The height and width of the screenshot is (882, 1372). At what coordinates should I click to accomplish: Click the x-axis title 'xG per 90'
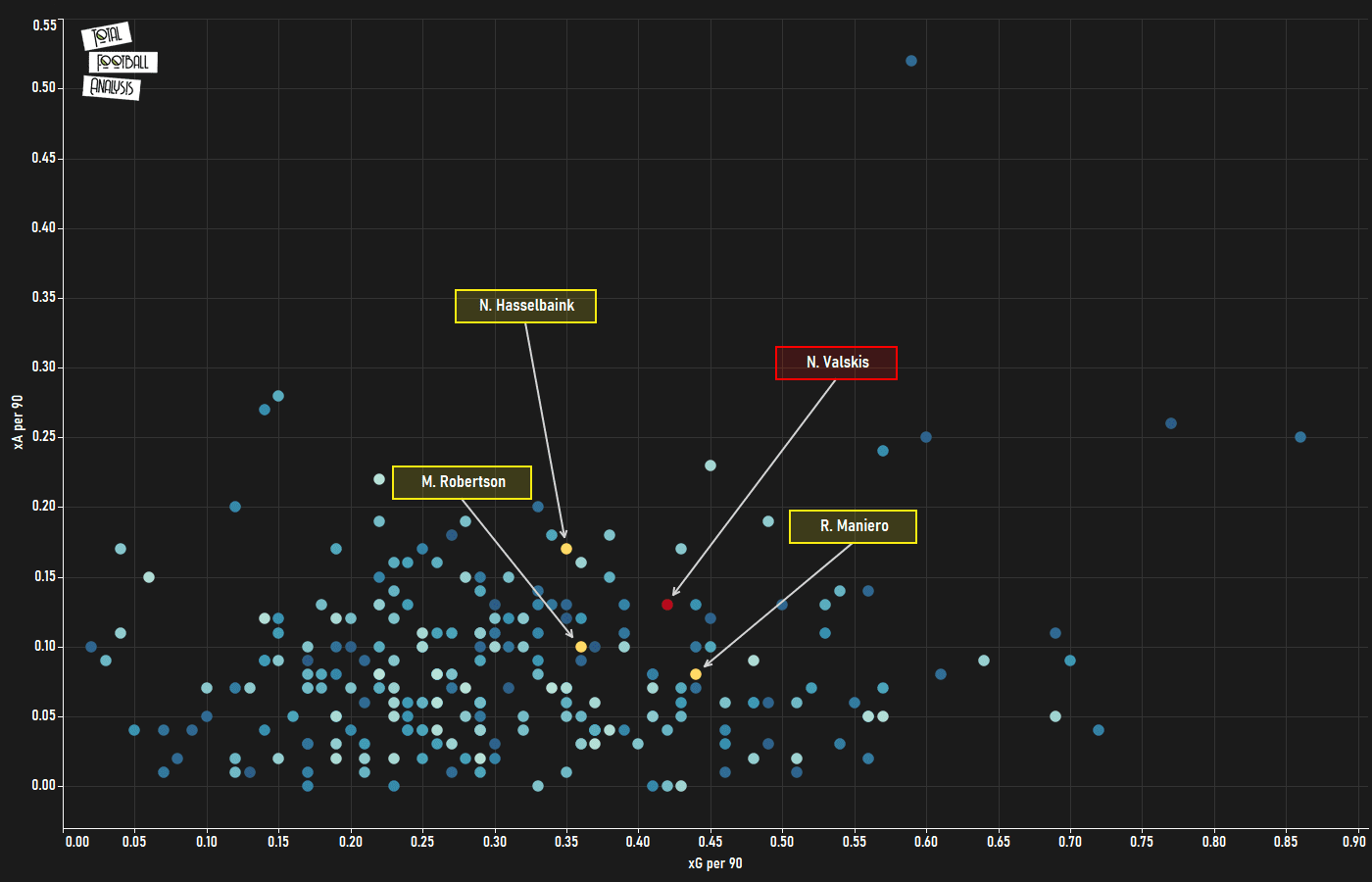pos(715,863)
